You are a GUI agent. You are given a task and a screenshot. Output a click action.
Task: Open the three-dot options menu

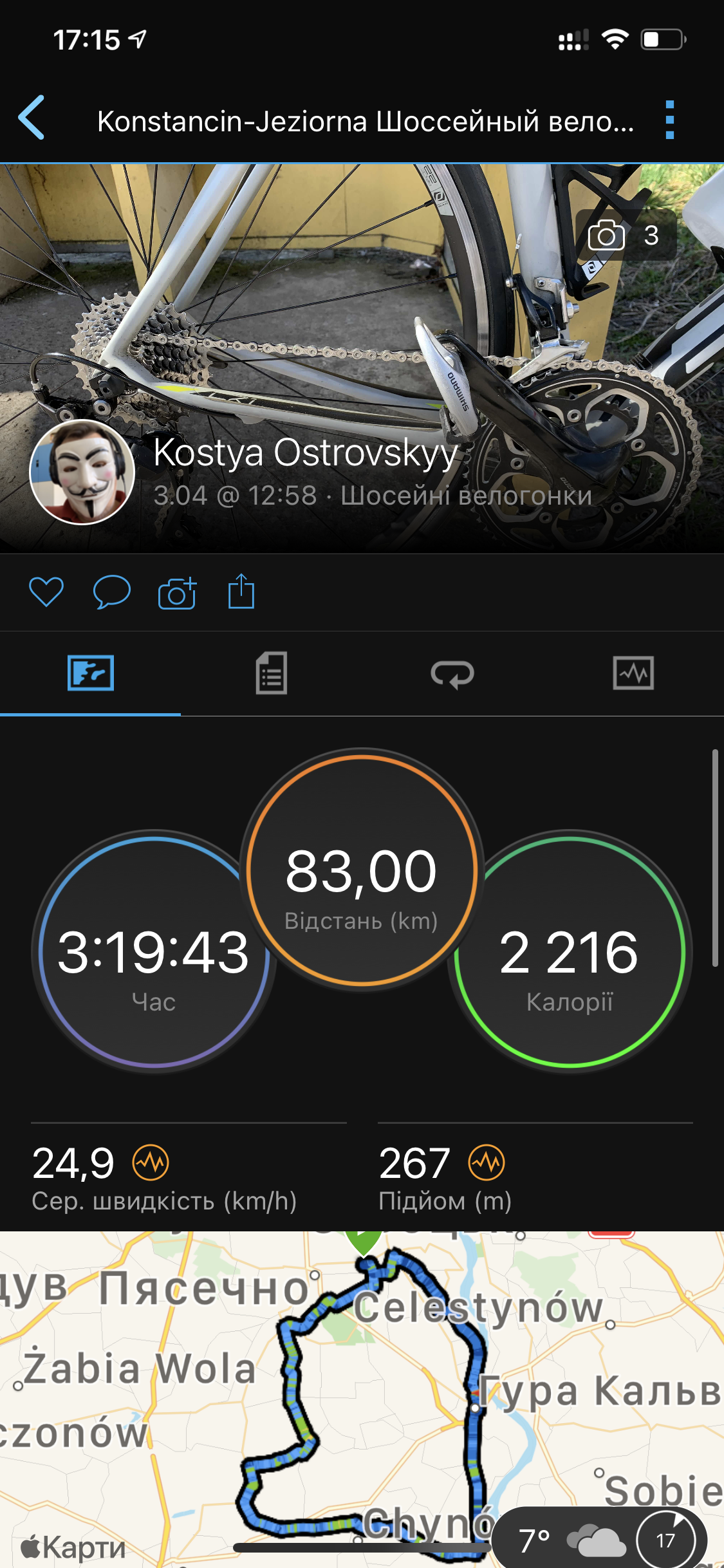pos(669,120)
